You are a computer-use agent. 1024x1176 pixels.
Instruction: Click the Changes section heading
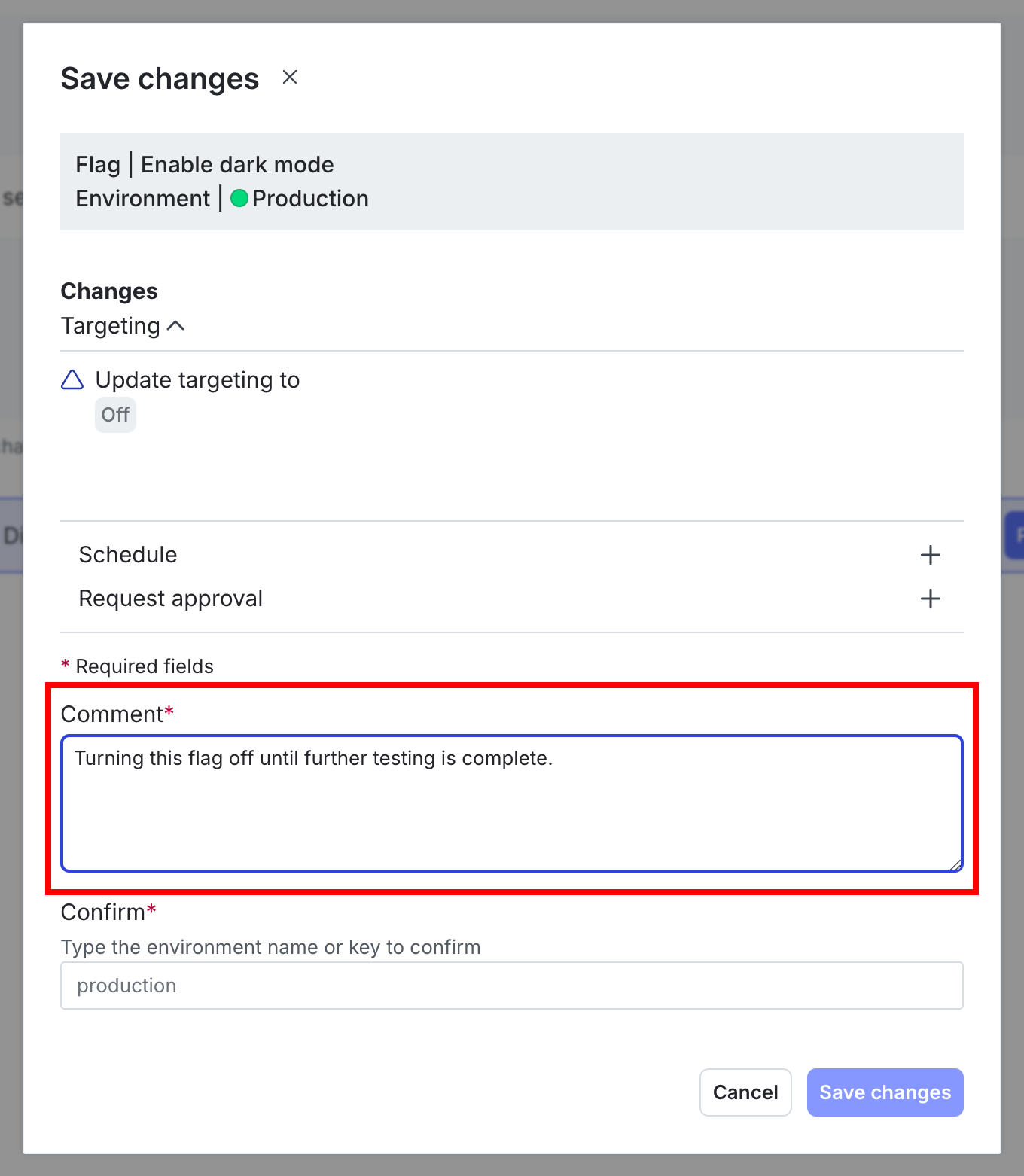click(x=108, y=291)
